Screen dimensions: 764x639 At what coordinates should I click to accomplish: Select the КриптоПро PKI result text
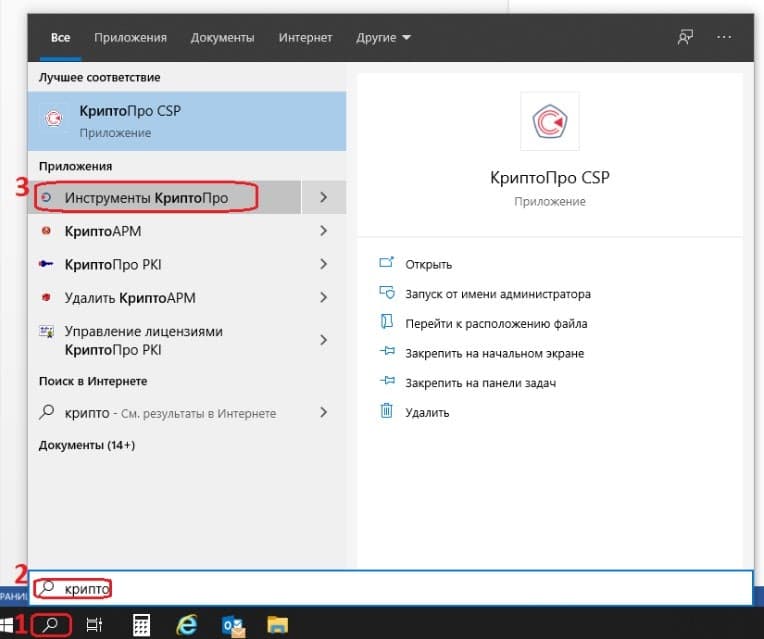point(113,264)
